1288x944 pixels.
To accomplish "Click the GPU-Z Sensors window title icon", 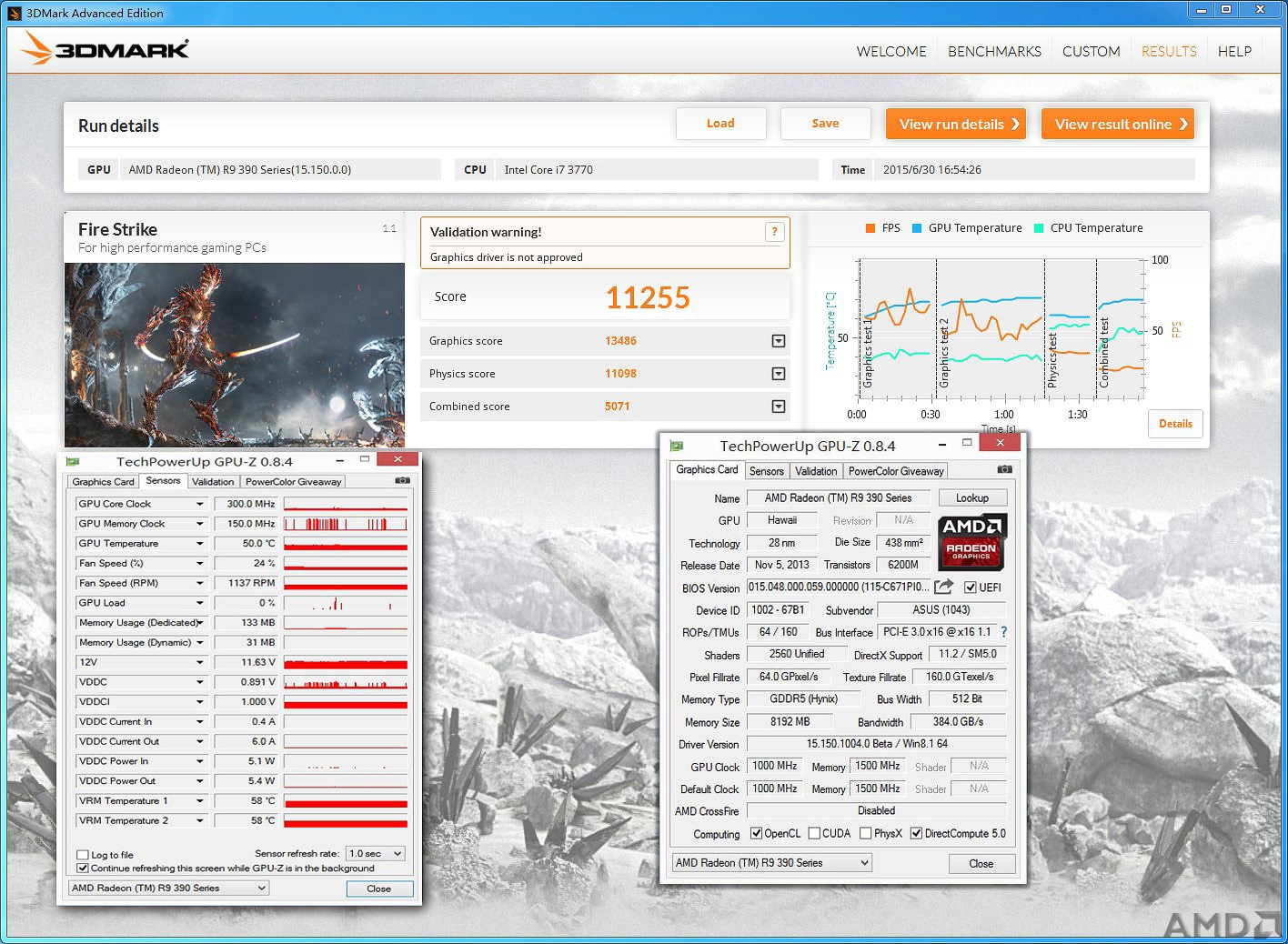I will click(74, 461).
